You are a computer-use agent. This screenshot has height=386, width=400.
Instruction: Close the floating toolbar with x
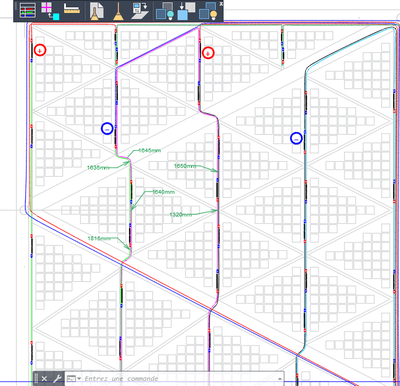click(221, 4)
